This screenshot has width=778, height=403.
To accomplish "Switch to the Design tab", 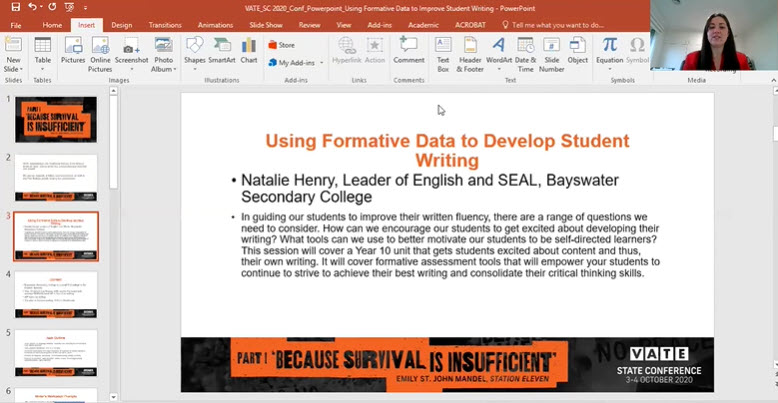I will point(121,24).
